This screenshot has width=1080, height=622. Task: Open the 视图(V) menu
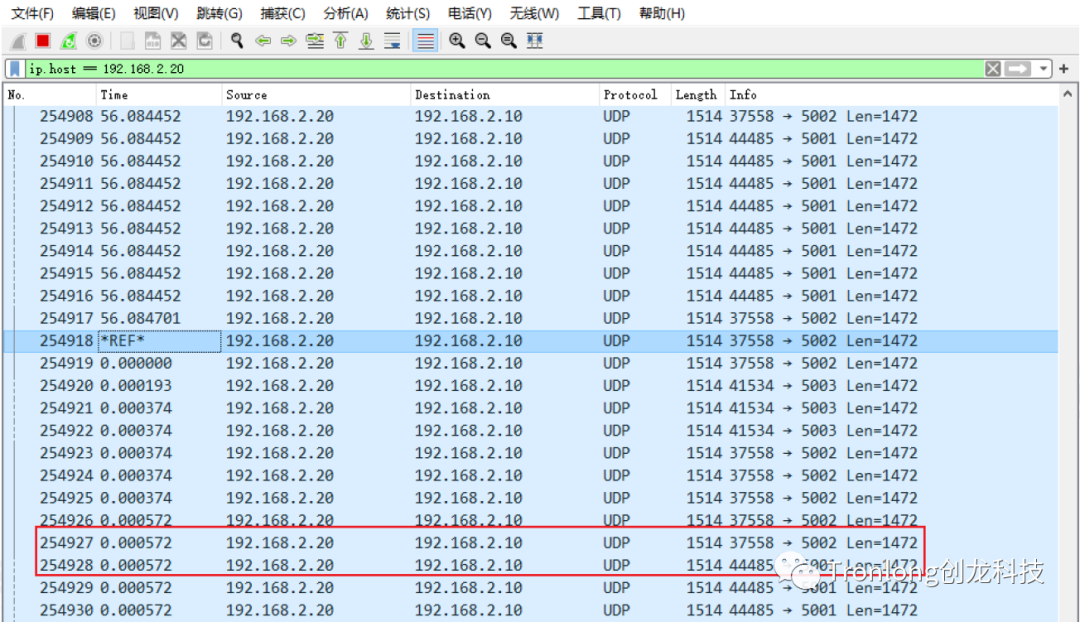tap(156, 13)
